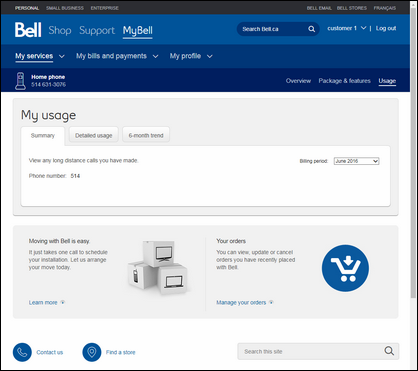The image size is (418, 371).
Task: Open Bell Stores link
Action: (352, 8)
